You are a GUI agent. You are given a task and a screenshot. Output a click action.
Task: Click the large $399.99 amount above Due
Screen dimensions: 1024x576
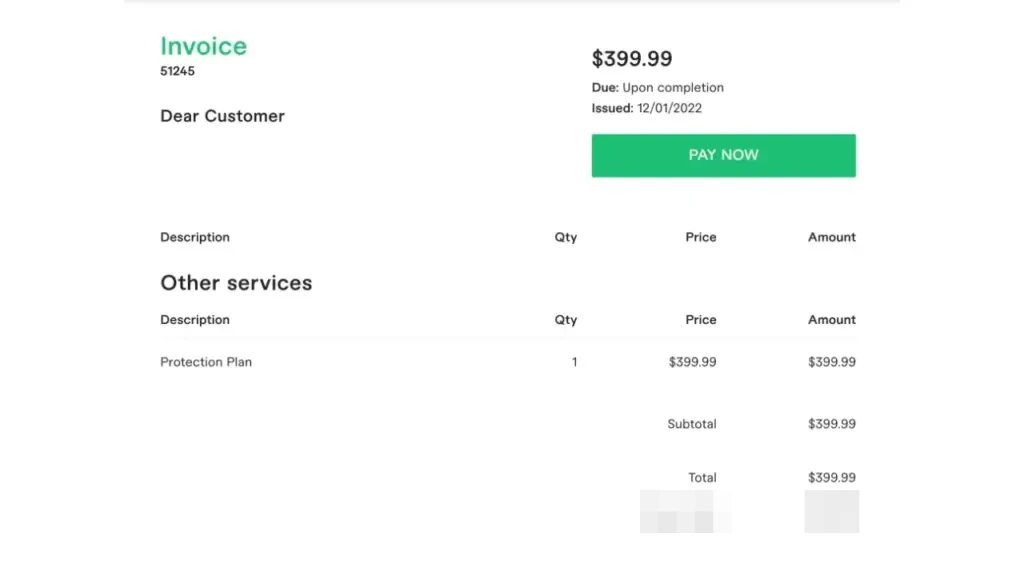[631, 58]
